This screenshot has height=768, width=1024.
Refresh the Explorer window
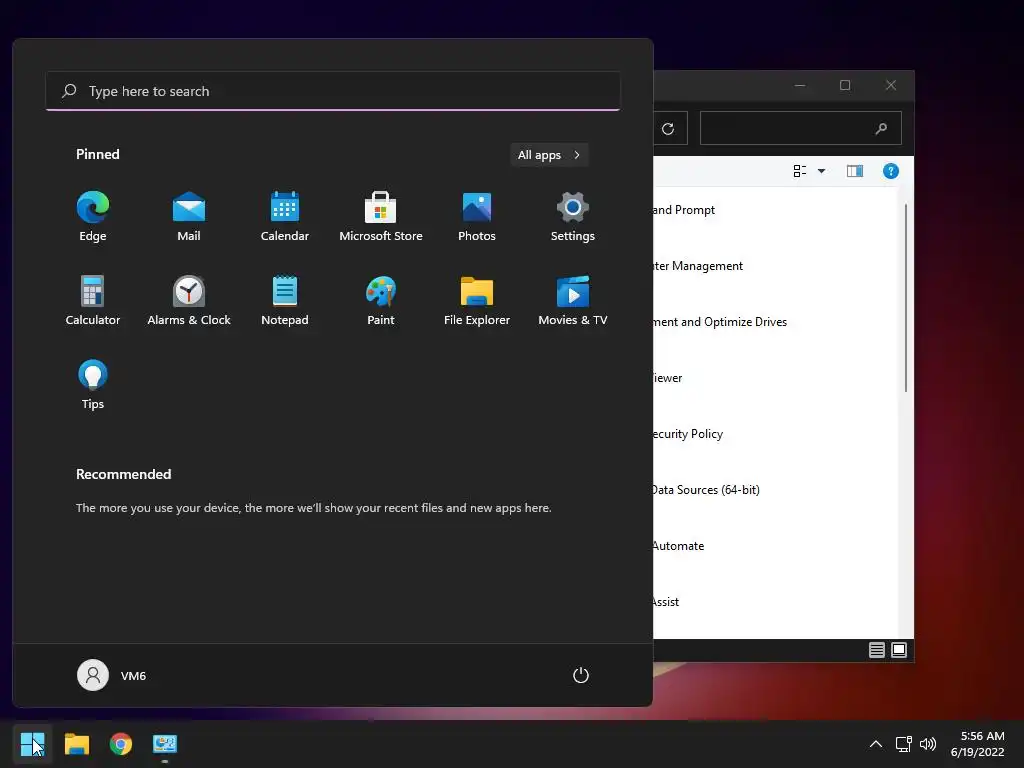coord(668,129)
